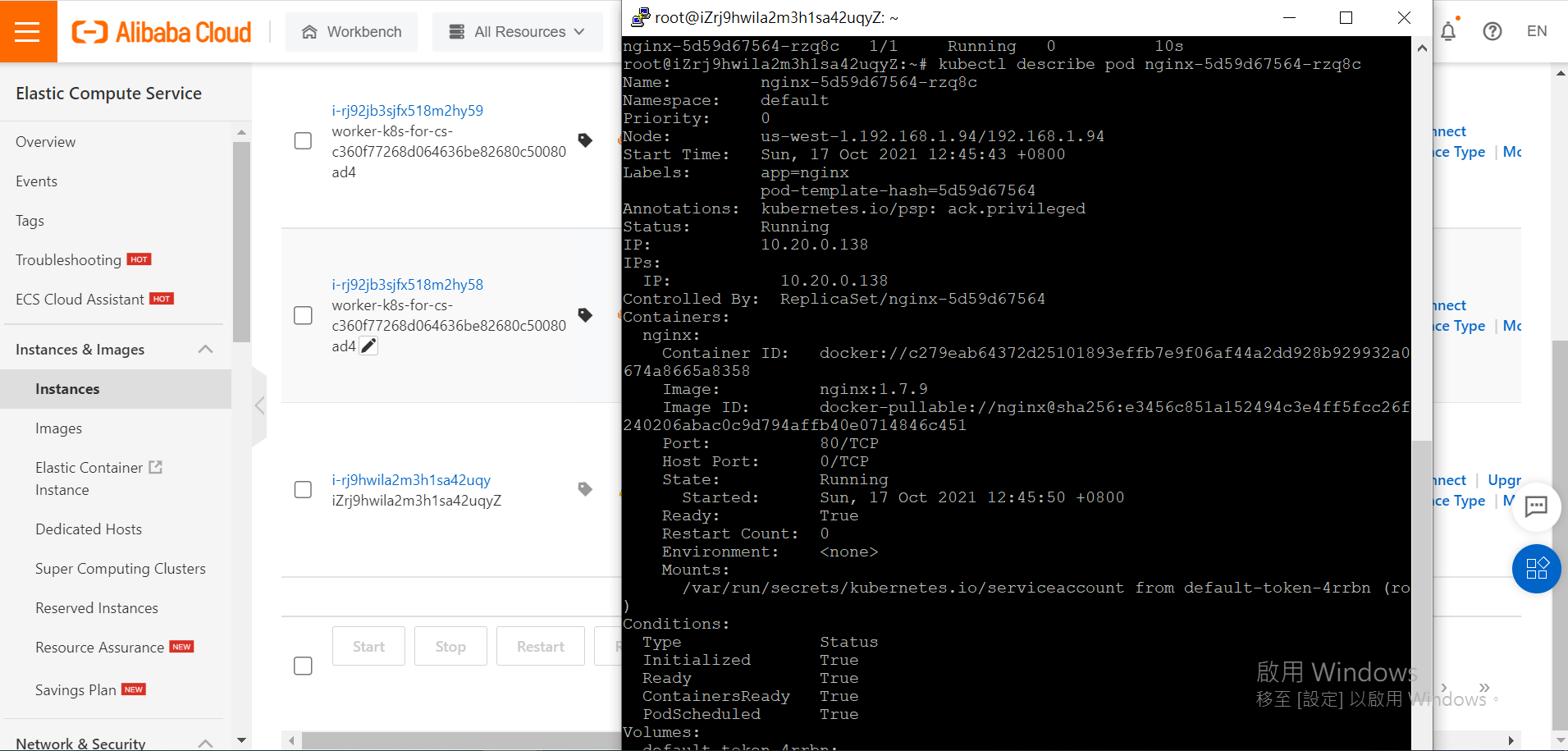This screenshot has height=751, width=1568.
Task: Edit the instance name with the pencil icon
Action: click(x=368, y=346)
